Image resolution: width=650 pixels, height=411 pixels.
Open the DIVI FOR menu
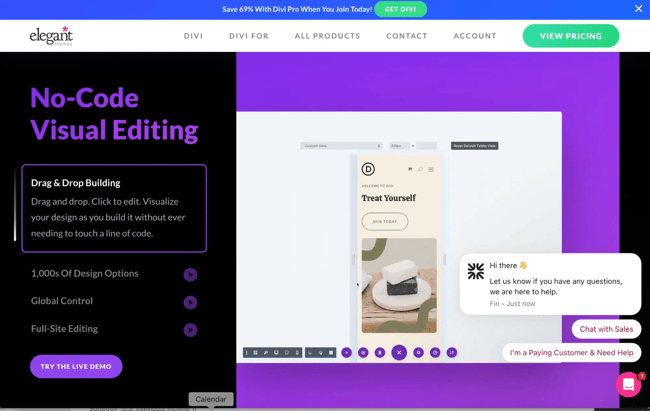249,36
